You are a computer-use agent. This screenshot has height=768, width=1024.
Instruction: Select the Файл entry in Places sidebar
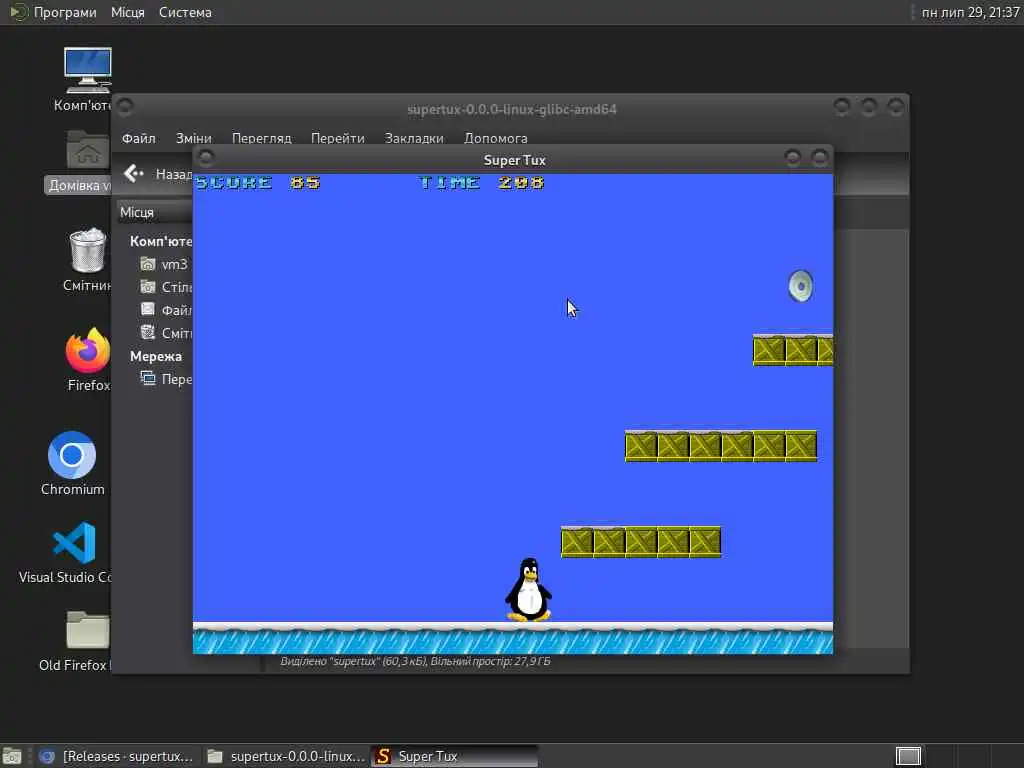pyautogui.click(x=165, y=310)
